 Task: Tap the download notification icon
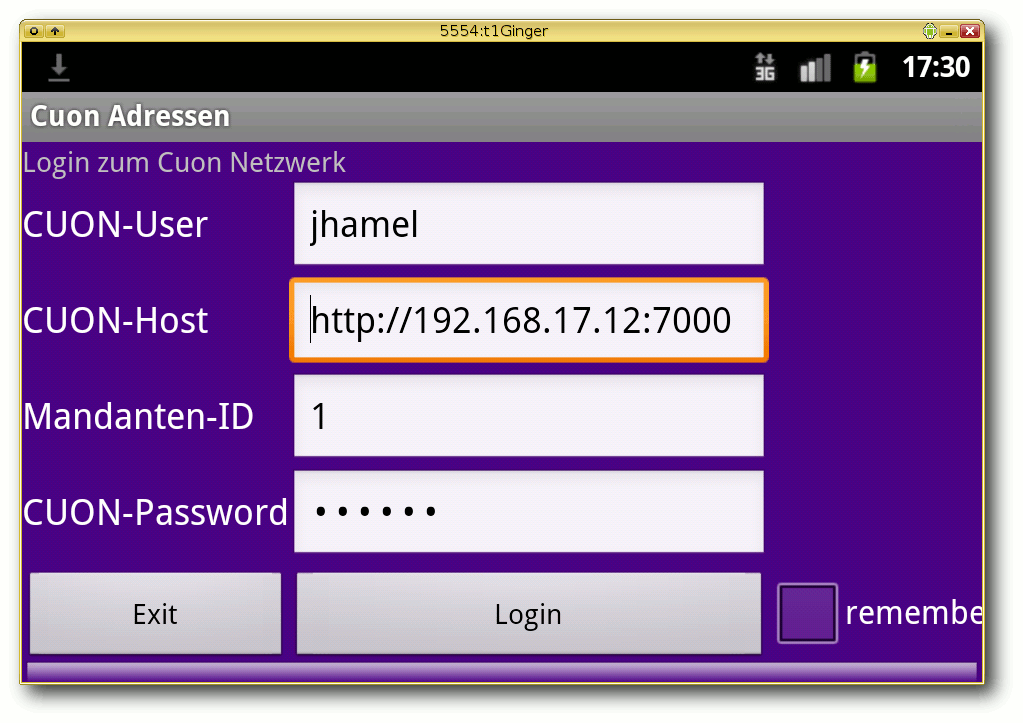pos(59,67)
